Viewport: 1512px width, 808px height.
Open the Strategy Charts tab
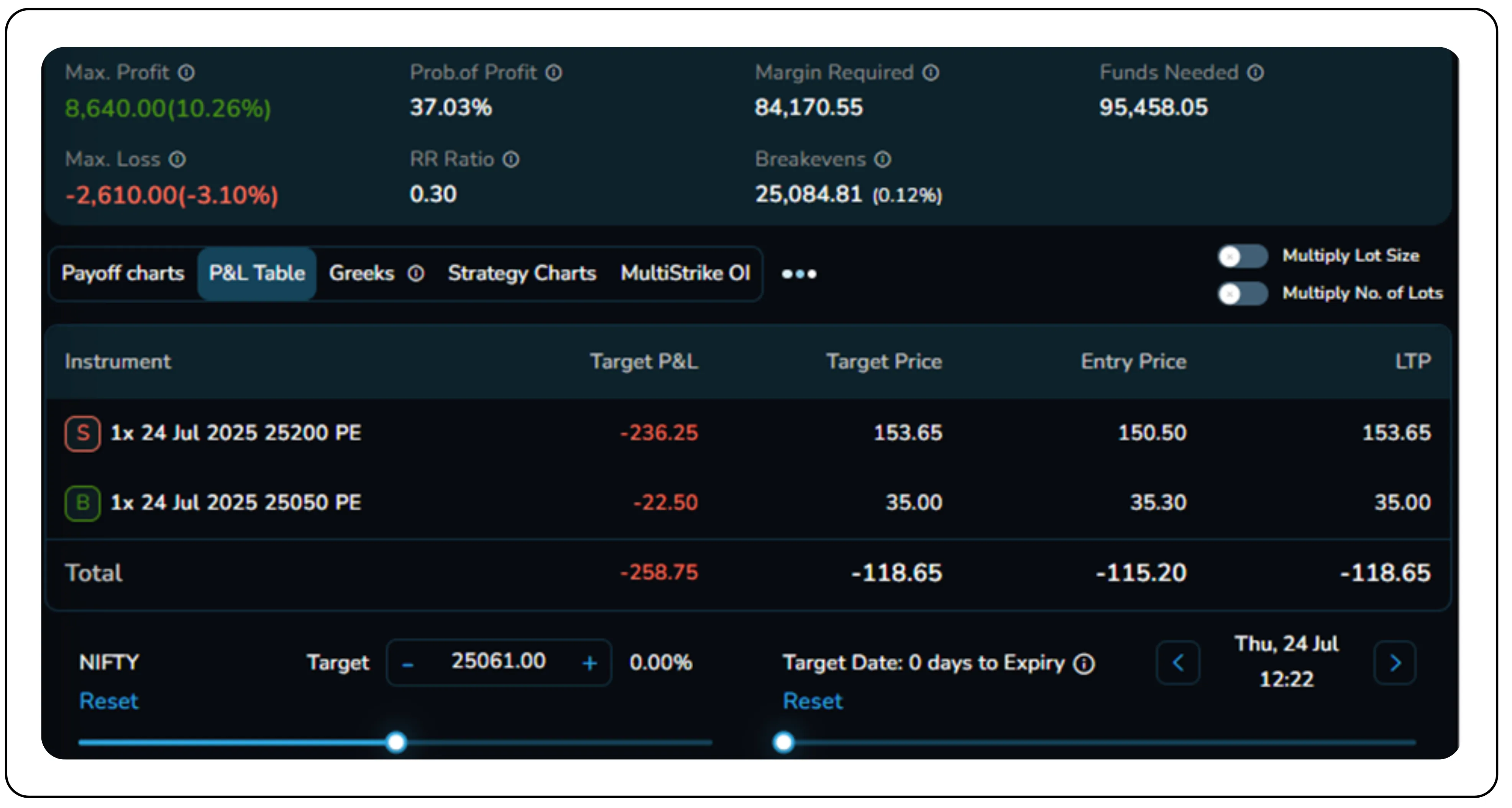point(522,273)
